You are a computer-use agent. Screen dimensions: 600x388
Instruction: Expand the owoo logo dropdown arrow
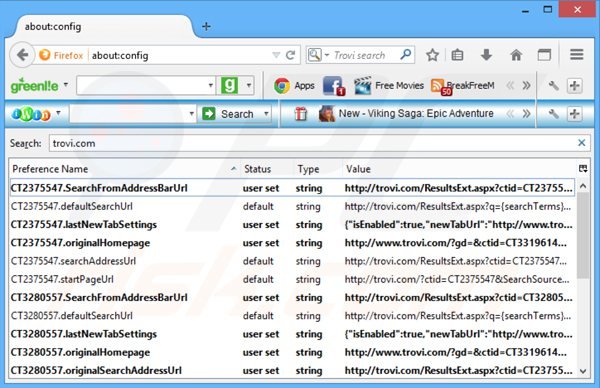point(58,113)
